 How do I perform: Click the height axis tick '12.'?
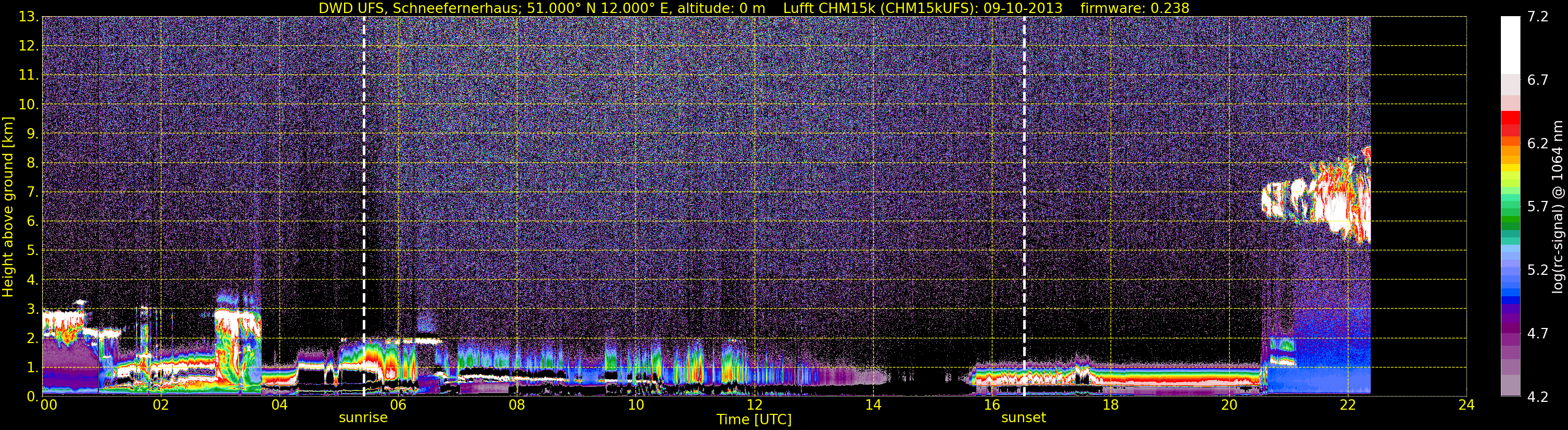pyautogui.click(x=28, y=46)
